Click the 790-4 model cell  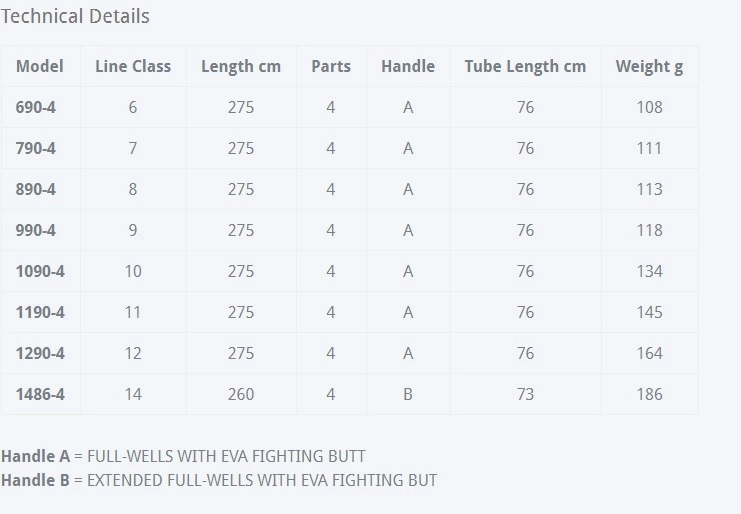(x=36, y=148)
